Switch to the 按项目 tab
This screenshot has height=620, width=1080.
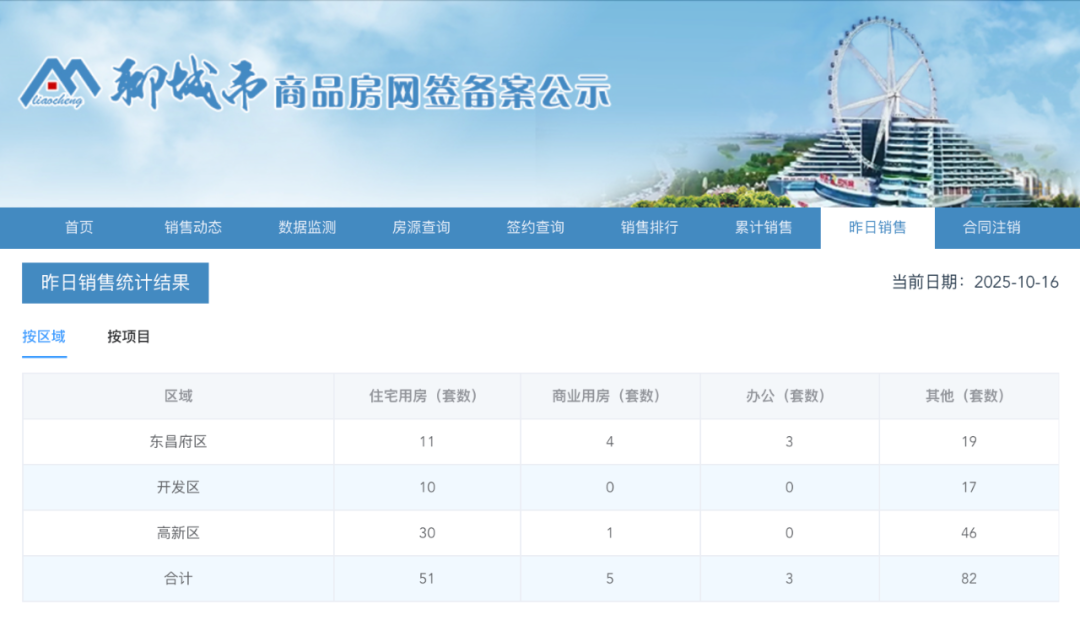[128, 336]
